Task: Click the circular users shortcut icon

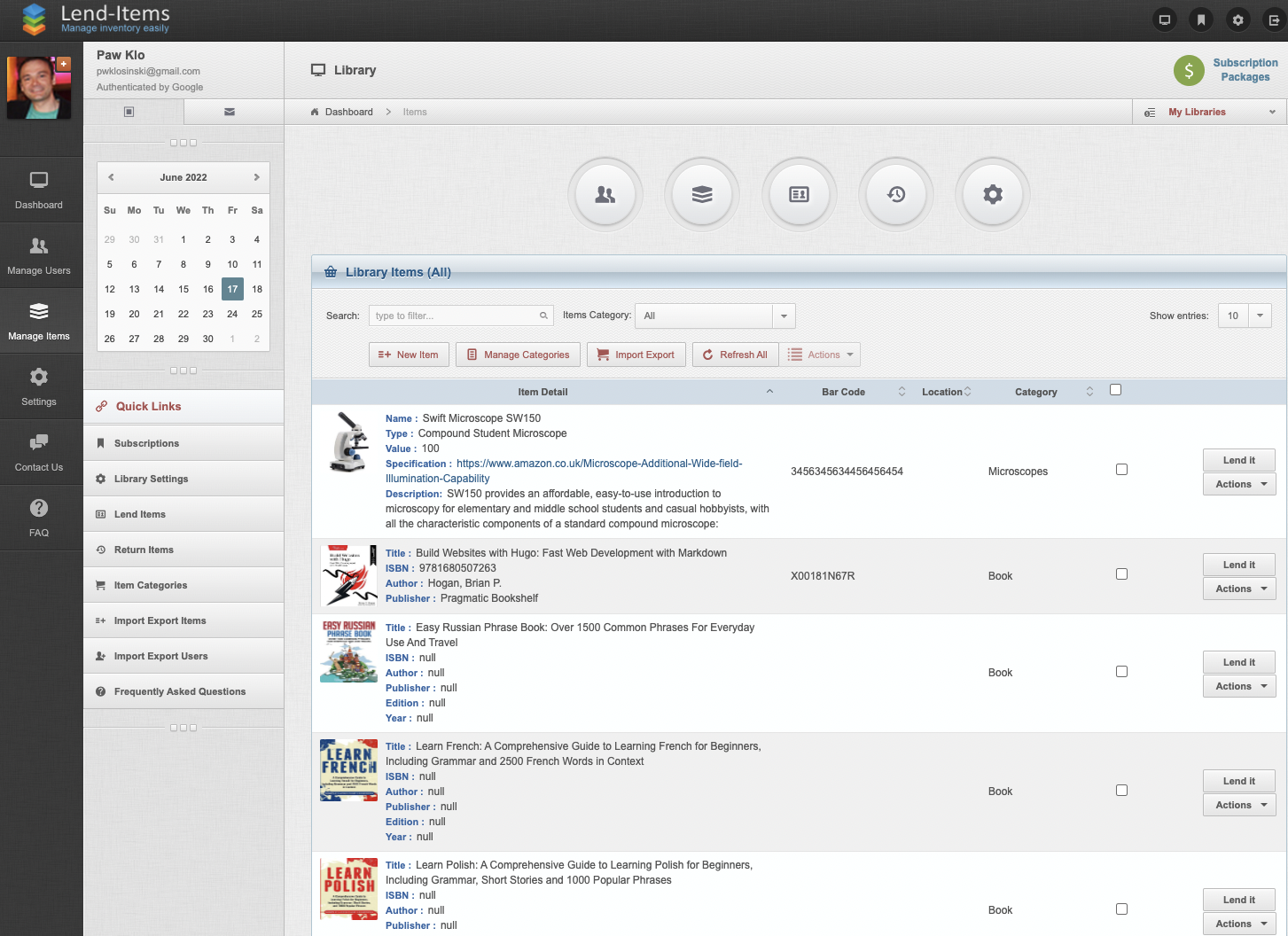Action: coord(605,194)
